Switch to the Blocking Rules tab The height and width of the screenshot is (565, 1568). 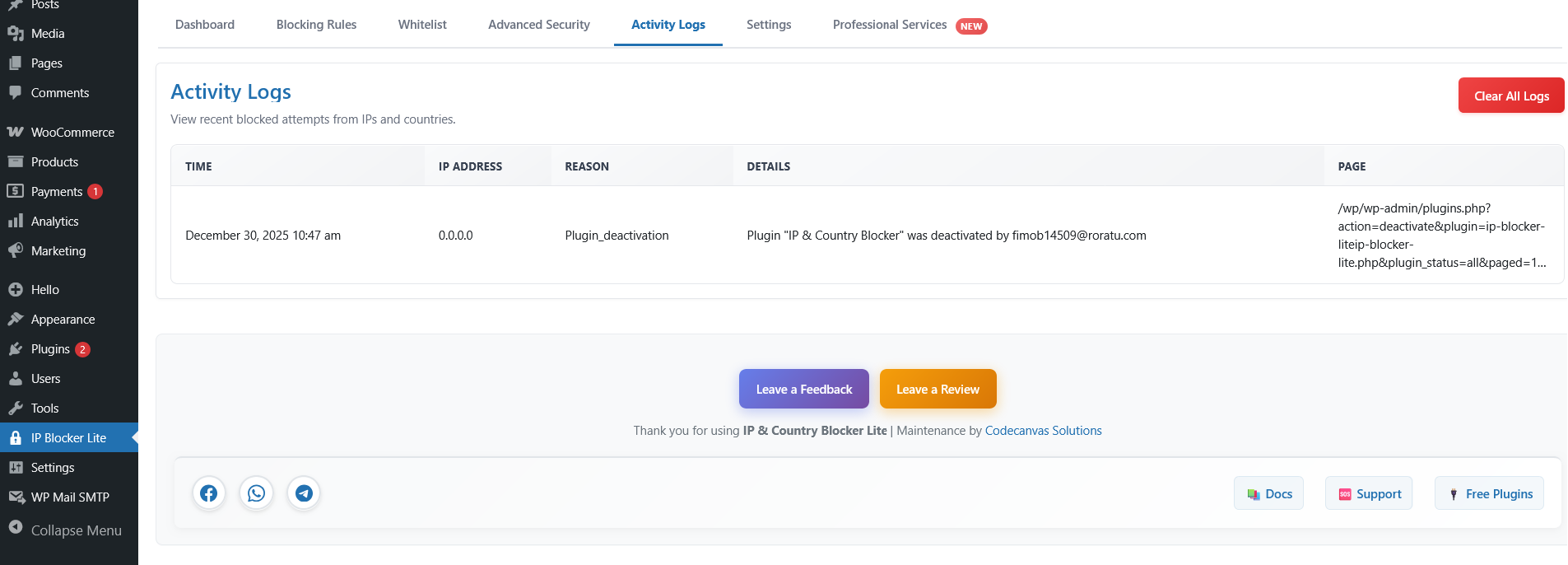(316, 25)
